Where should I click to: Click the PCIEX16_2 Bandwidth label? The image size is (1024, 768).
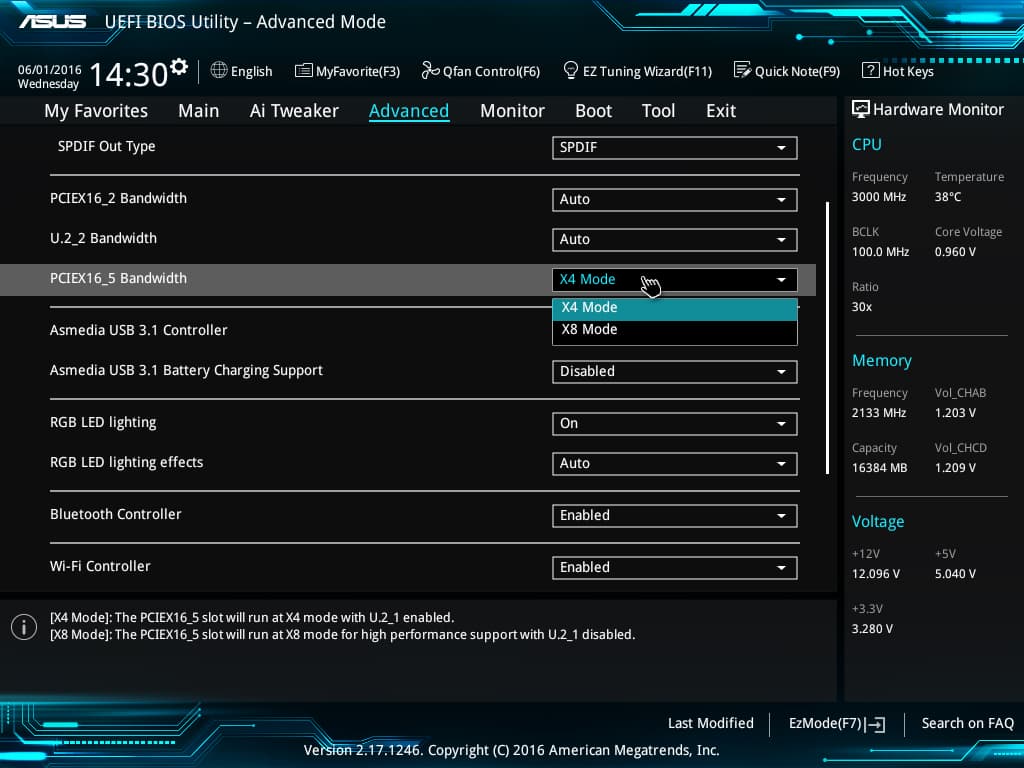coord(118,198)
